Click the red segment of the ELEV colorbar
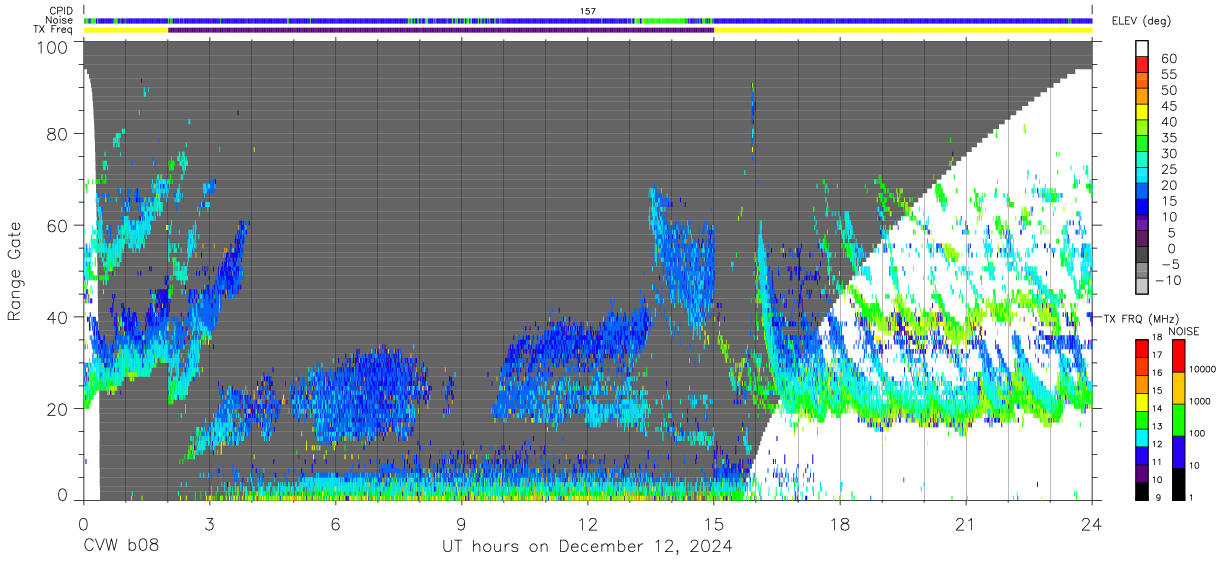Image resolution: width=1228 pixels, height=567 pixels. point(1143,63)
